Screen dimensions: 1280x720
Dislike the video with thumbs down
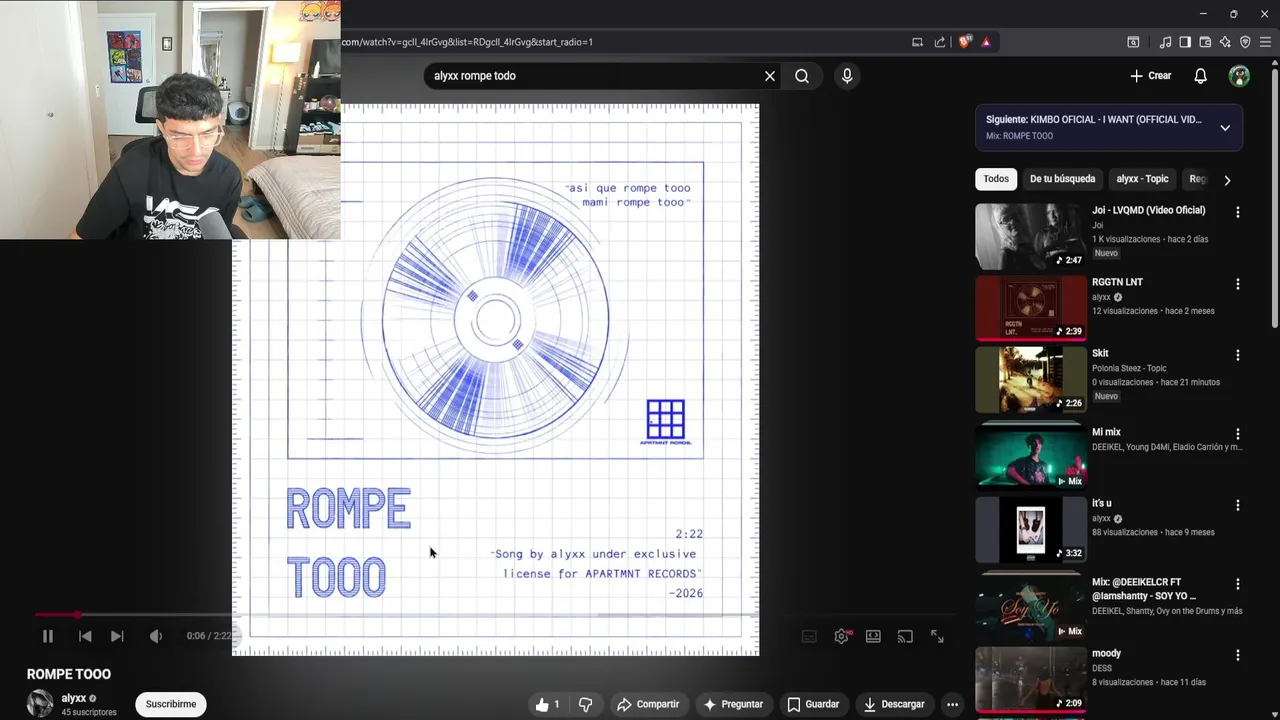tap(586, 704)
